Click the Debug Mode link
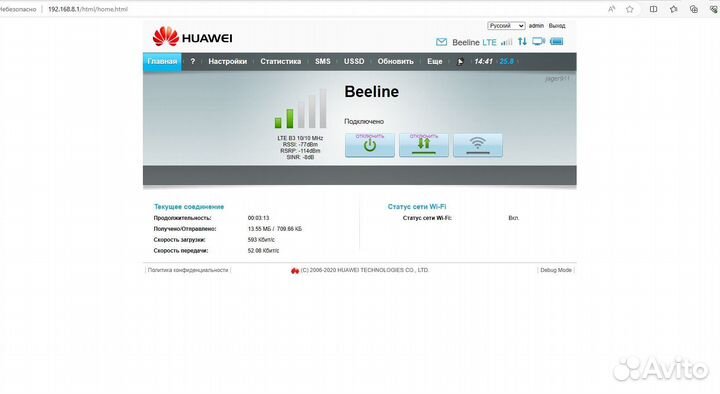 [556, 270]
